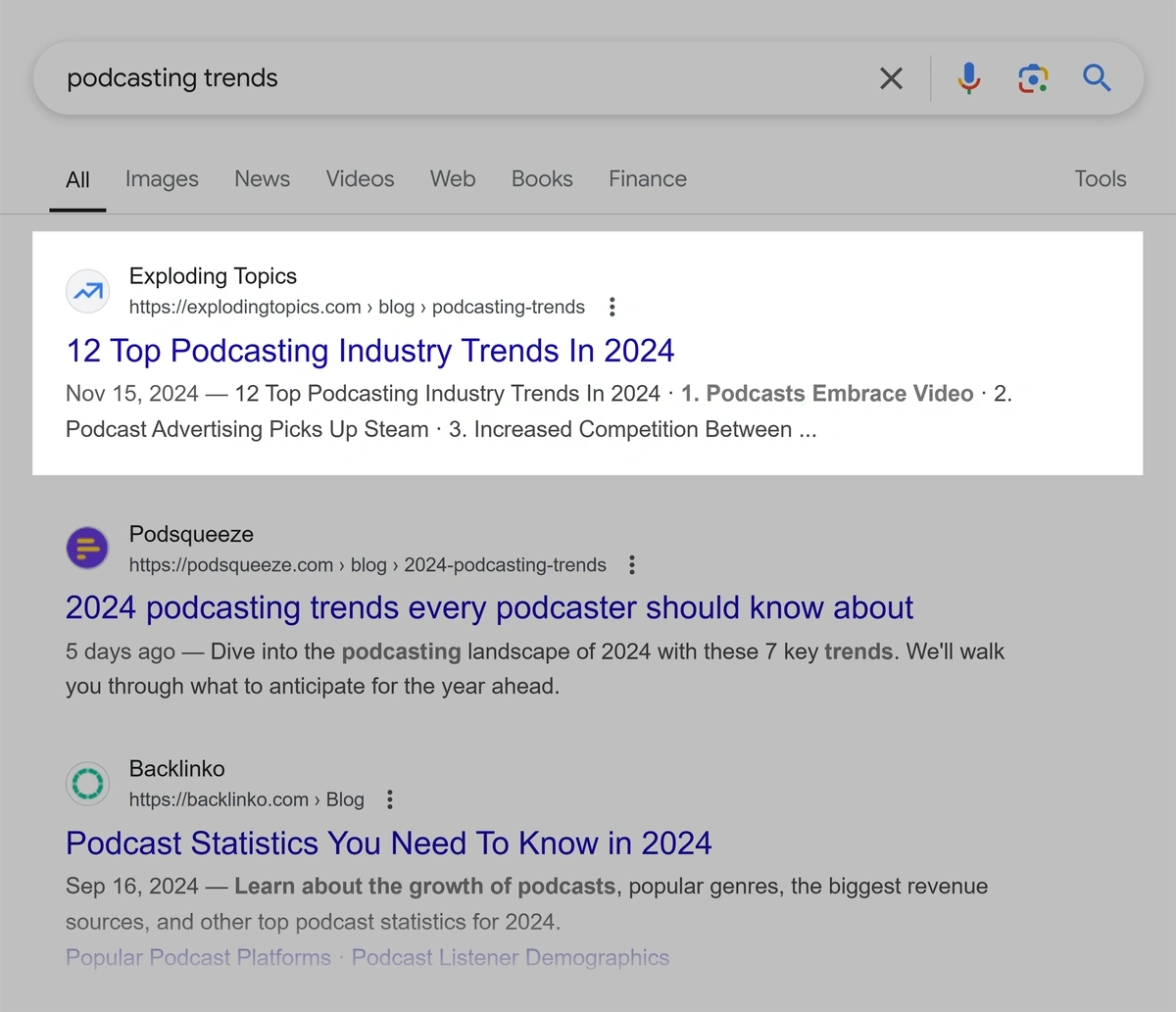Open more options for Exploding Topics result

coord(612,307)
